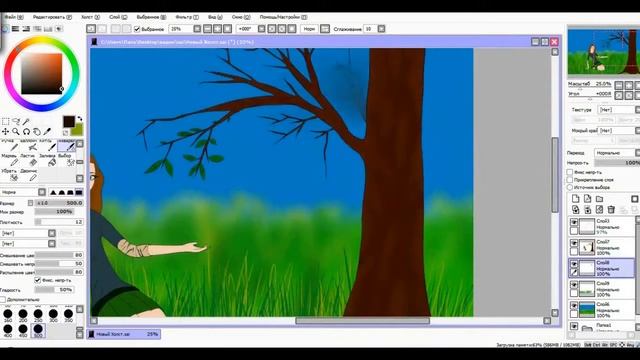Viewport: 640px width, 360px height.
Task: Click the foreground dark brown color swatch
Action: (x=69, y=121)
